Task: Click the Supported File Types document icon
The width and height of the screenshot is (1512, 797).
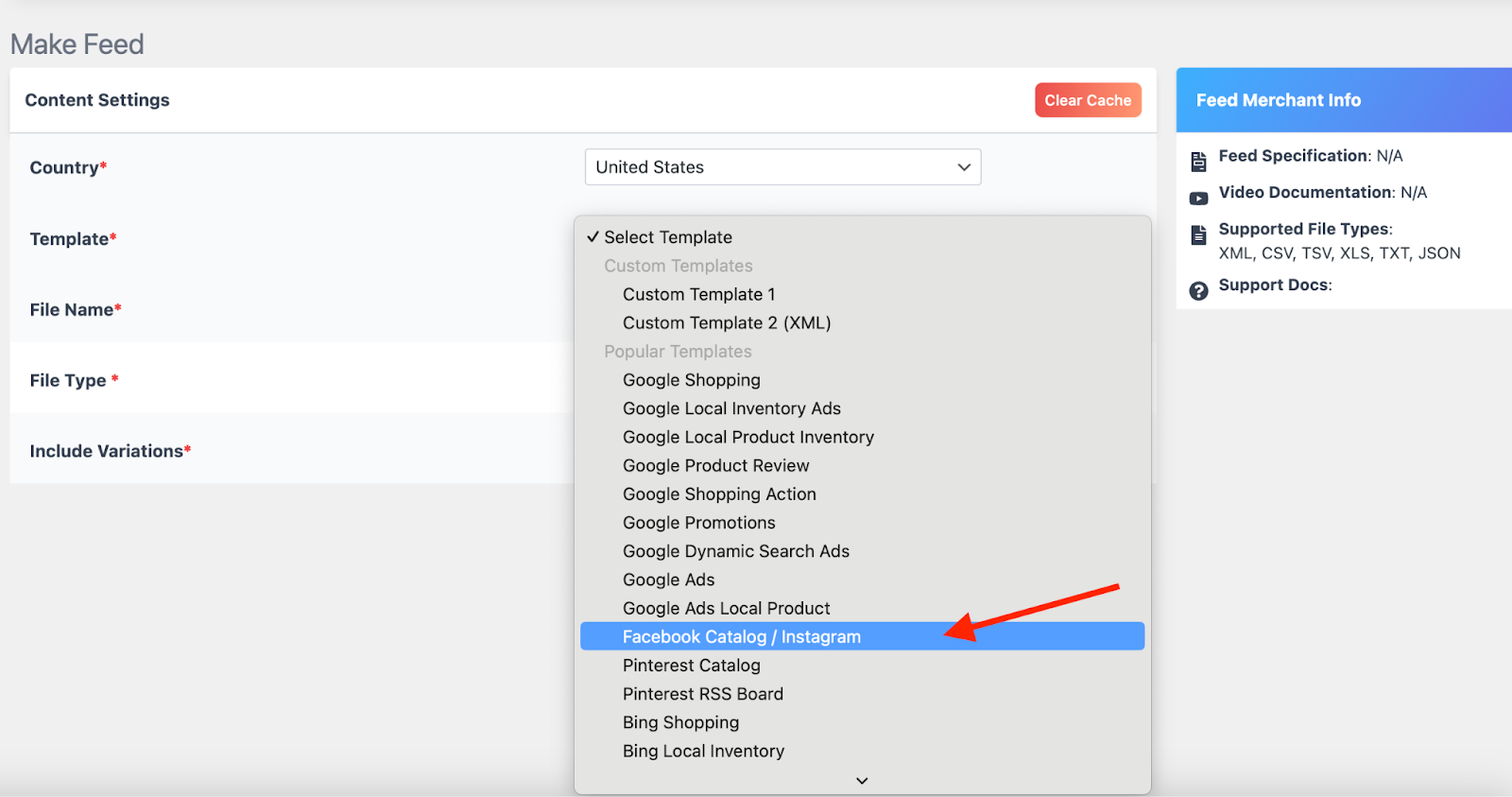Action: coord(1198,235)
